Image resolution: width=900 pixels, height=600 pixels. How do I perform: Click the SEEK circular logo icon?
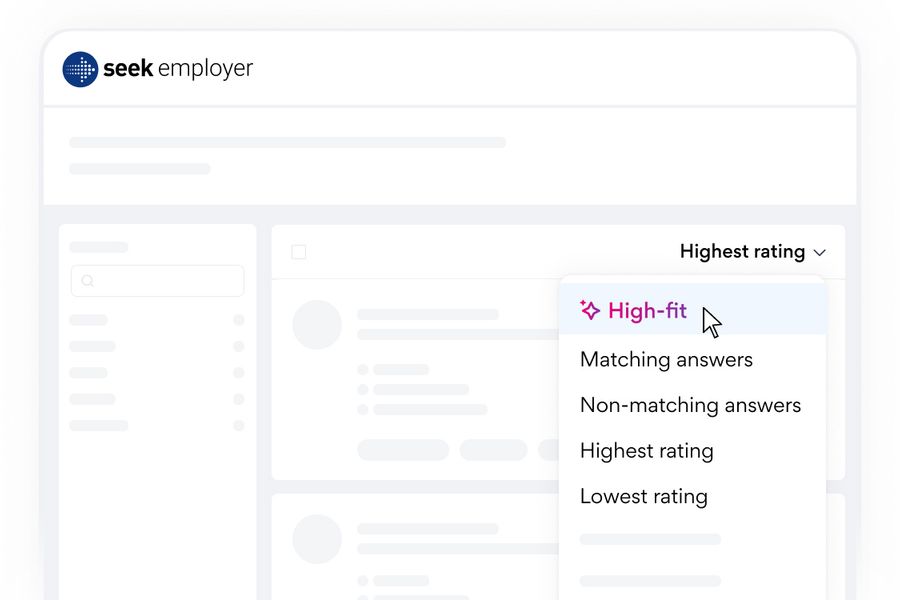(80, 69)
